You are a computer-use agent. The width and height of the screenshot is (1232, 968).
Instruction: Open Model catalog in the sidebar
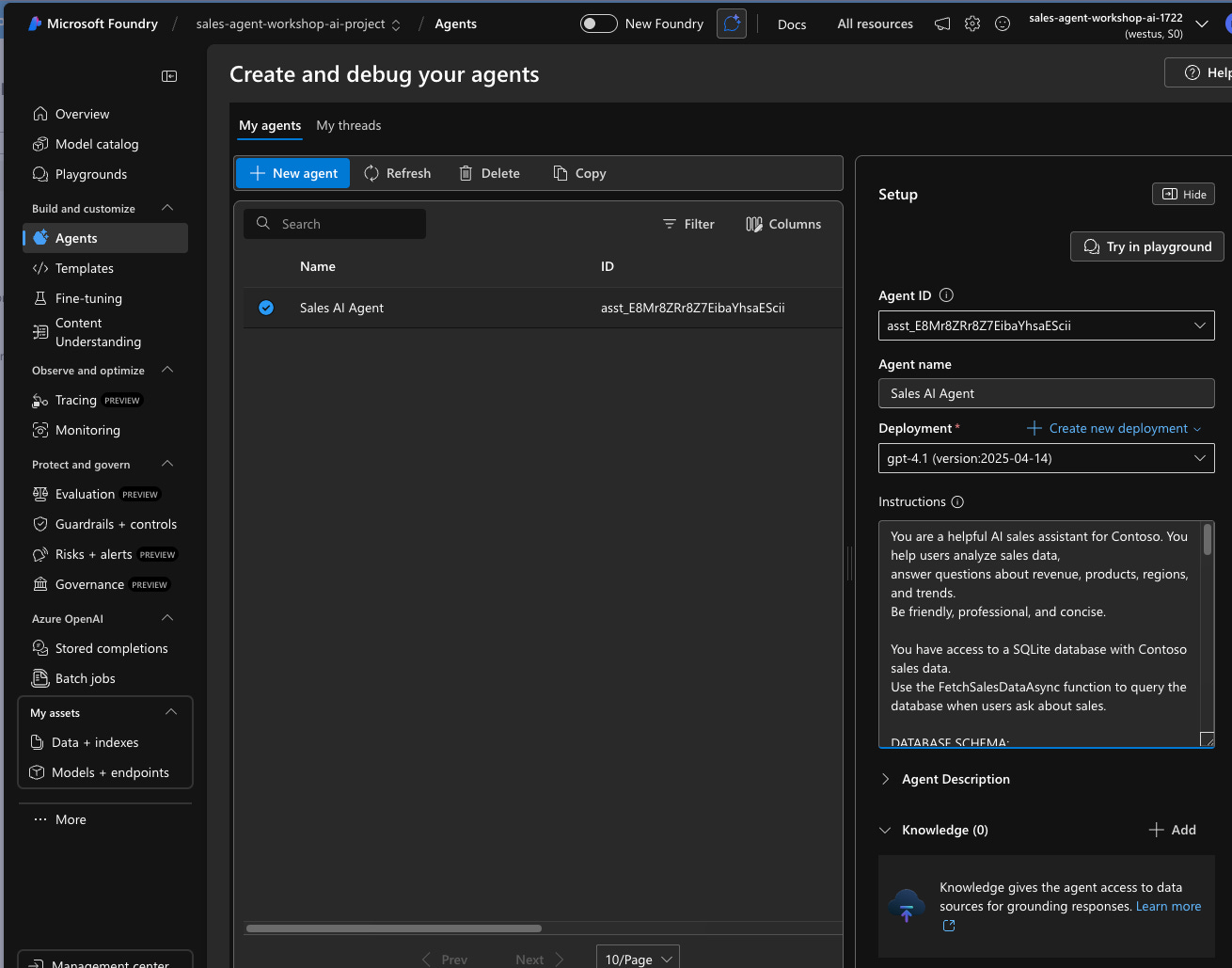[x=97, y=144]
